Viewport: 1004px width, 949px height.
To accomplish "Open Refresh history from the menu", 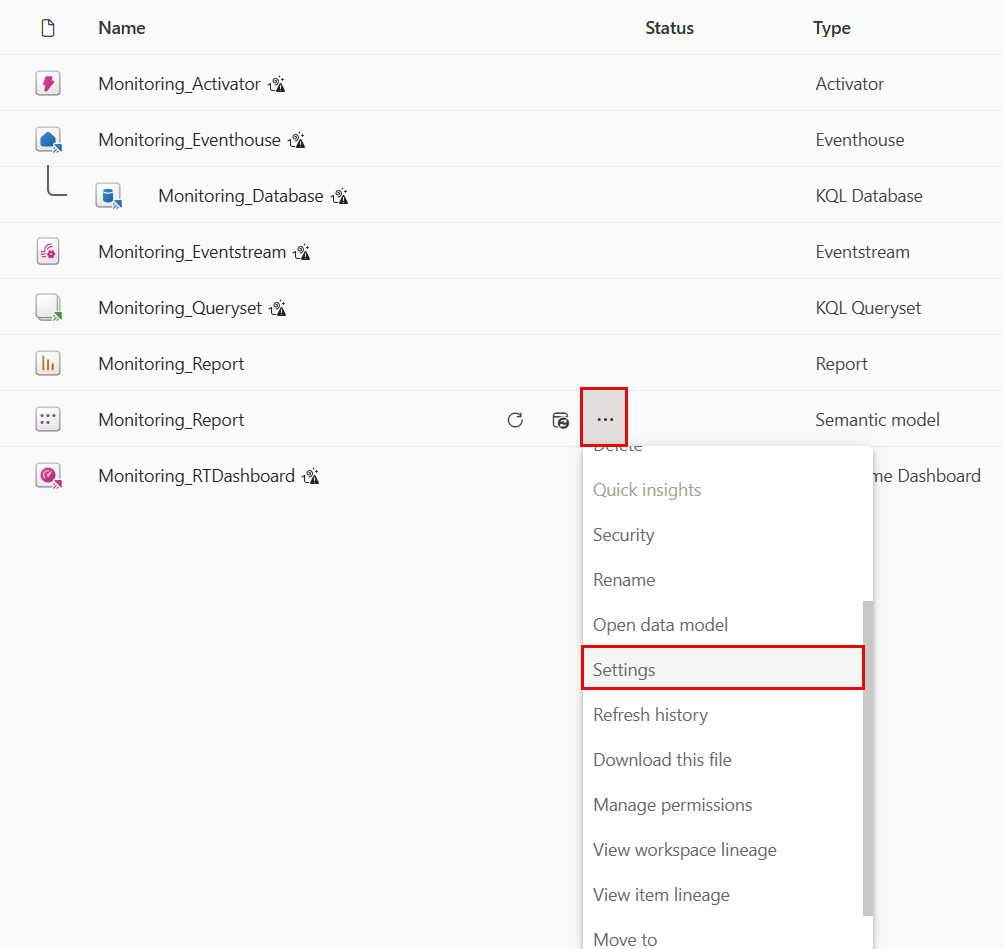I will 650,714.
